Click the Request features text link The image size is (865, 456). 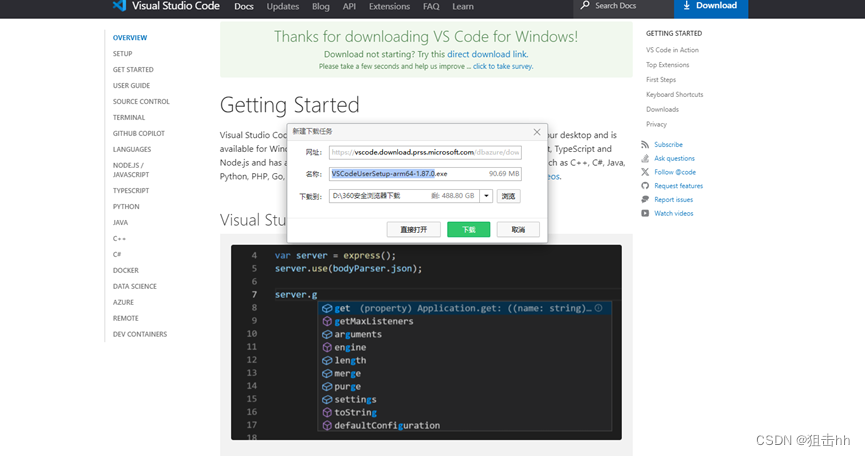679,186
